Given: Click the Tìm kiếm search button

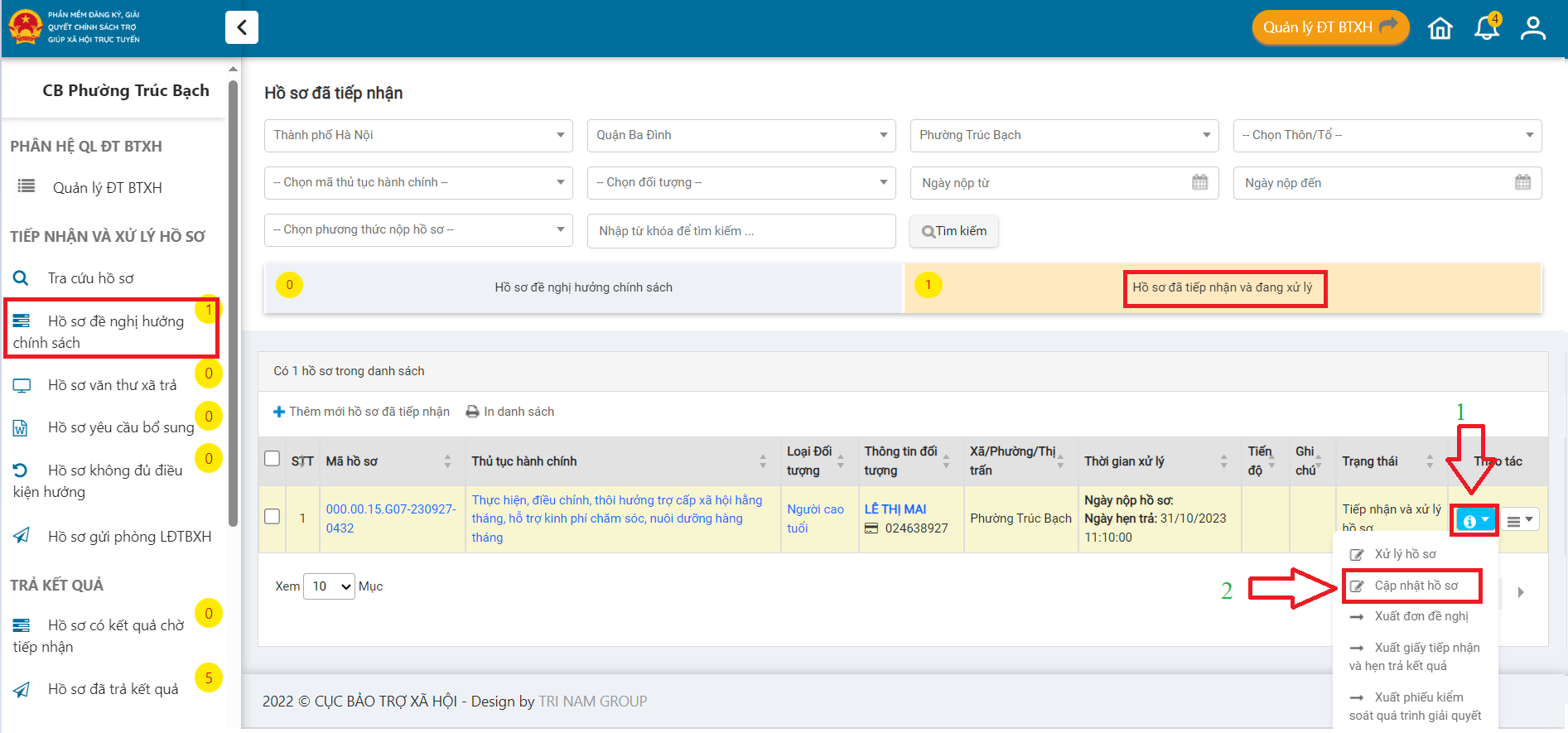Looking at the screenshot, I should click(954, 231).
